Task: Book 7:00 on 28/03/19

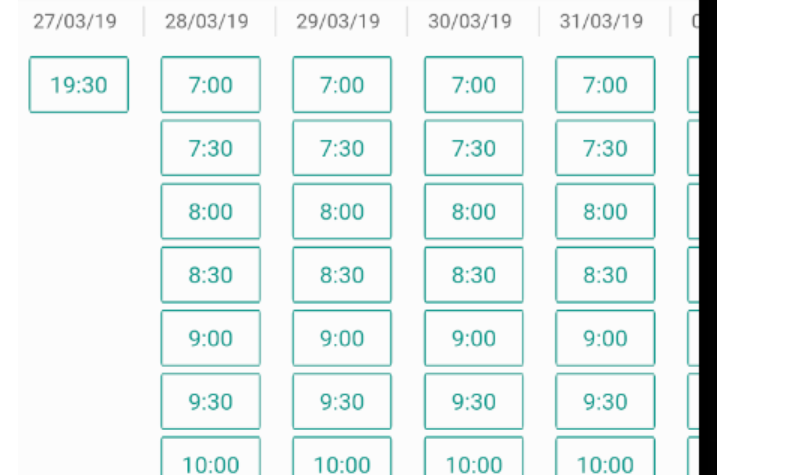Action: point(210,85)
